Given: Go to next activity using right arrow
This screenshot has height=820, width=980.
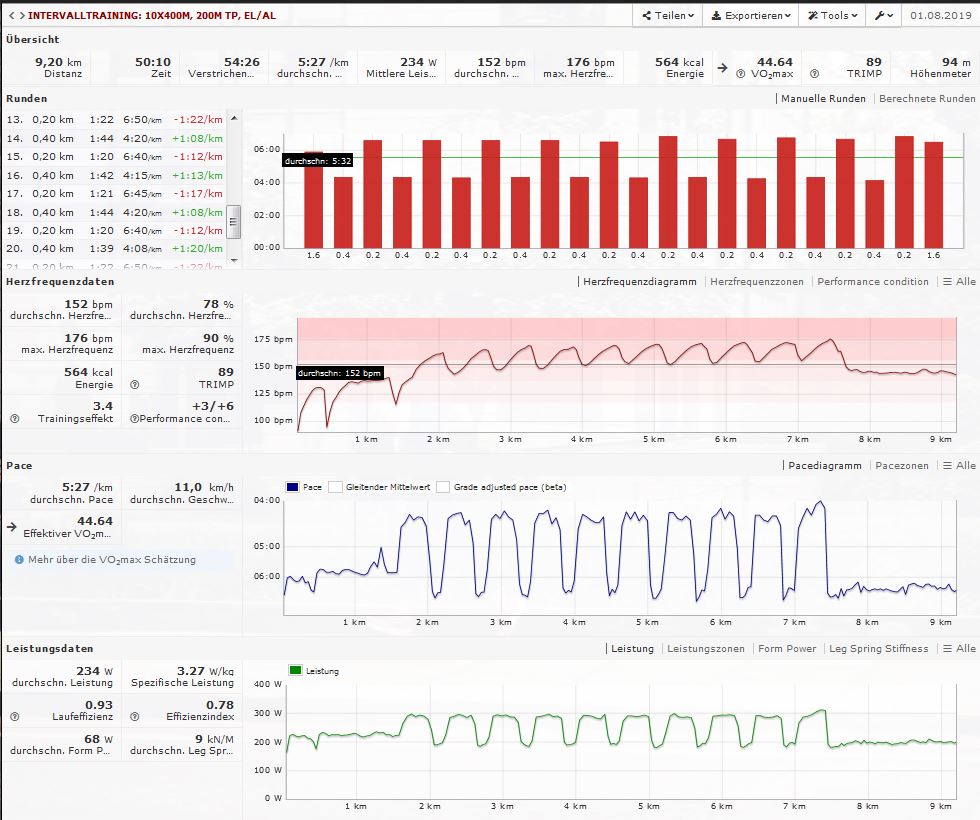Looking at the screenshot, I should tap(20, 16).
